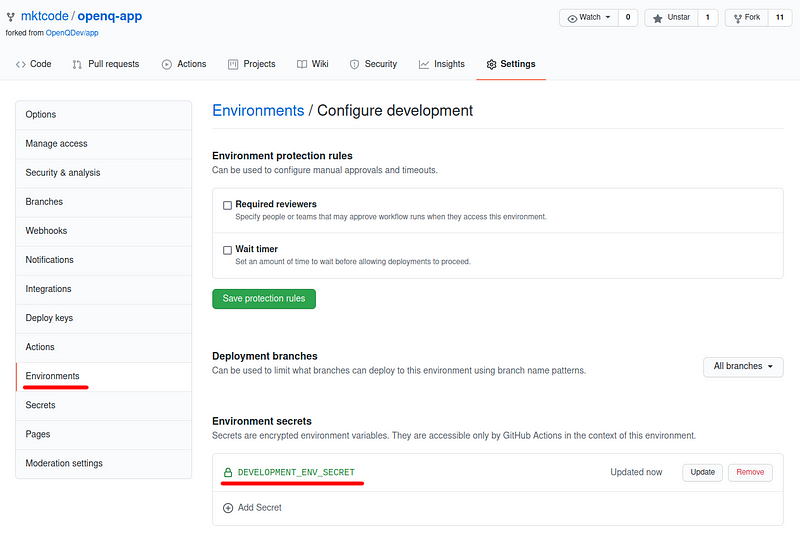Open the Projects tab

click(x=252, y=64)
